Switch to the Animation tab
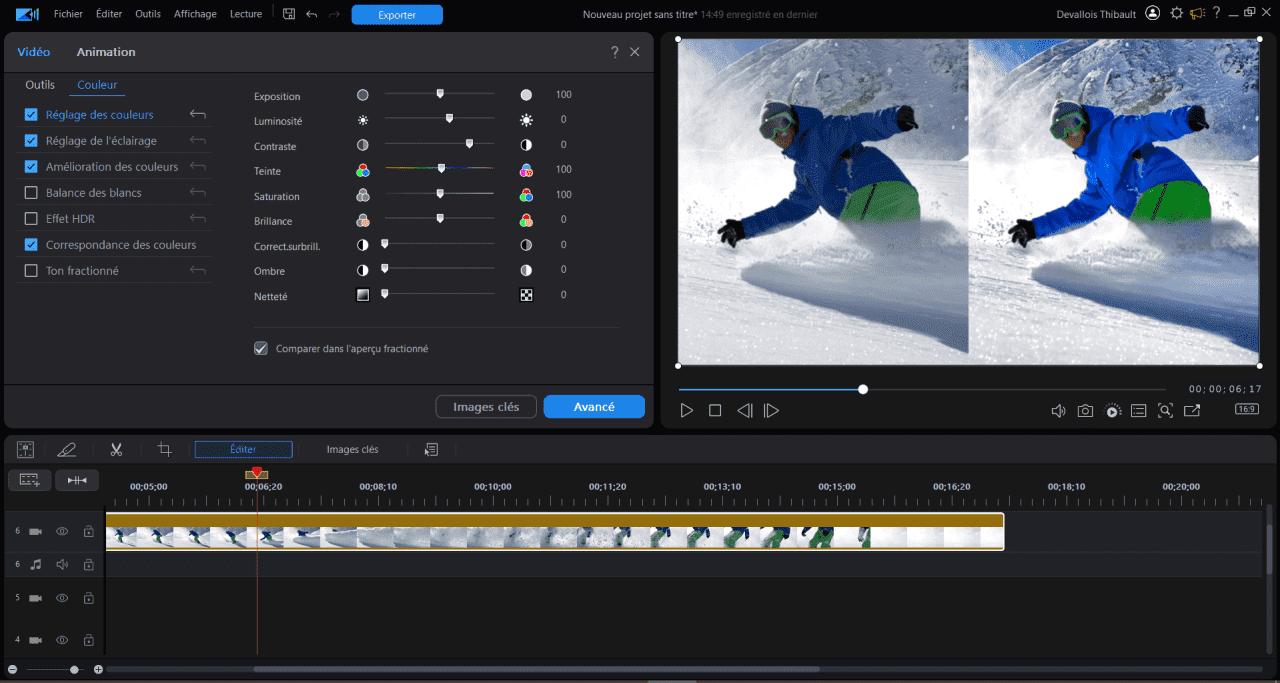The image size is (1280, 683). click(106, 51)
